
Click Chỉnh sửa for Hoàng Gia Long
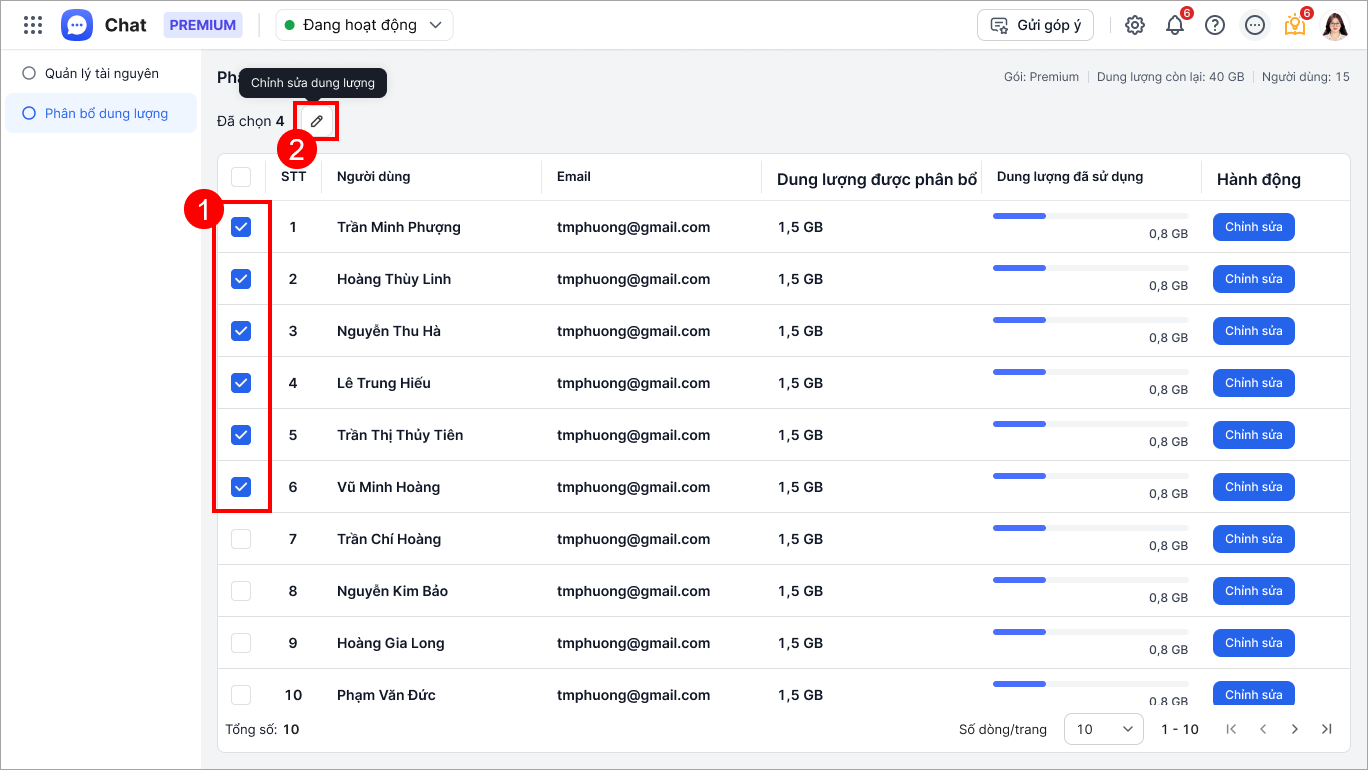coord(1254,643)
